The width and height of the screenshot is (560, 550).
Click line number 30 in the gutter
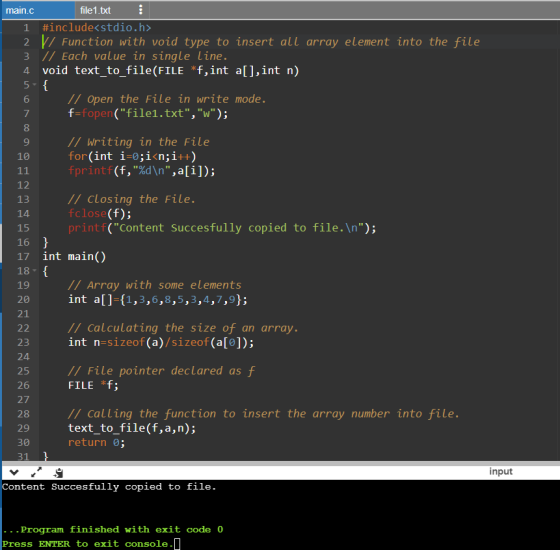[x=24, y=442]
